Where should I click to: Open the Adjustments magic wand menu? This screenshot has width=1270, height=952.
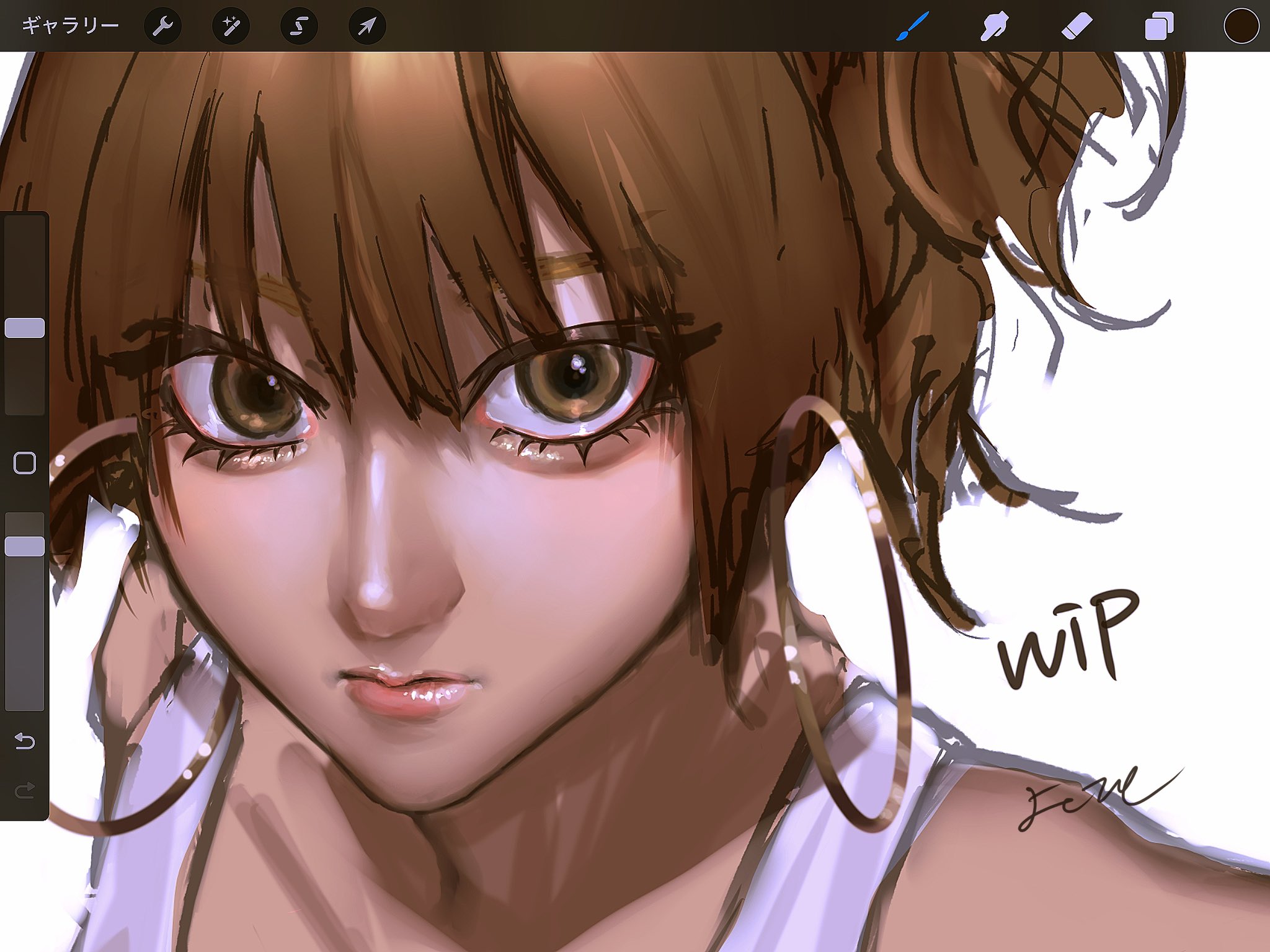[231, 26]
